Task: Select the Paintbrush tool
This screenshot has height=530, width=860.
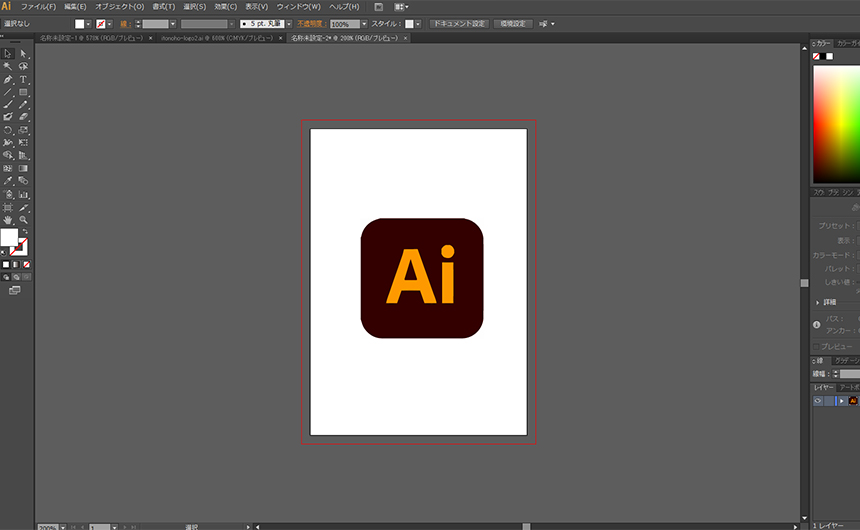Action: pos(8,104)
